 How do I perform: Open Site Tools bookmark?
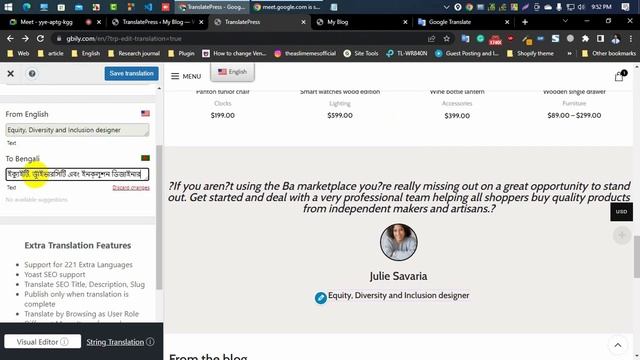pyautogui.click(x=361, y=53)
